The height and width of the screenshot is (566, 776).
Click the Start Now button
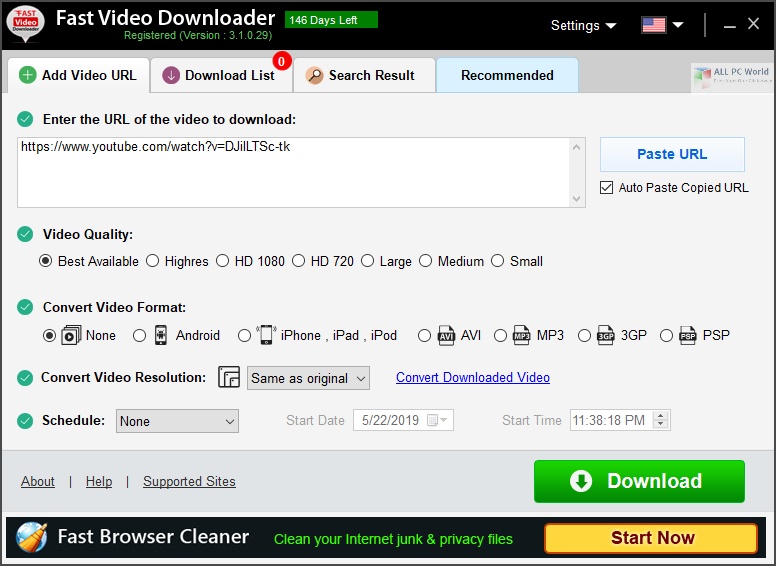pyautogui.click(x=651, y=538)
